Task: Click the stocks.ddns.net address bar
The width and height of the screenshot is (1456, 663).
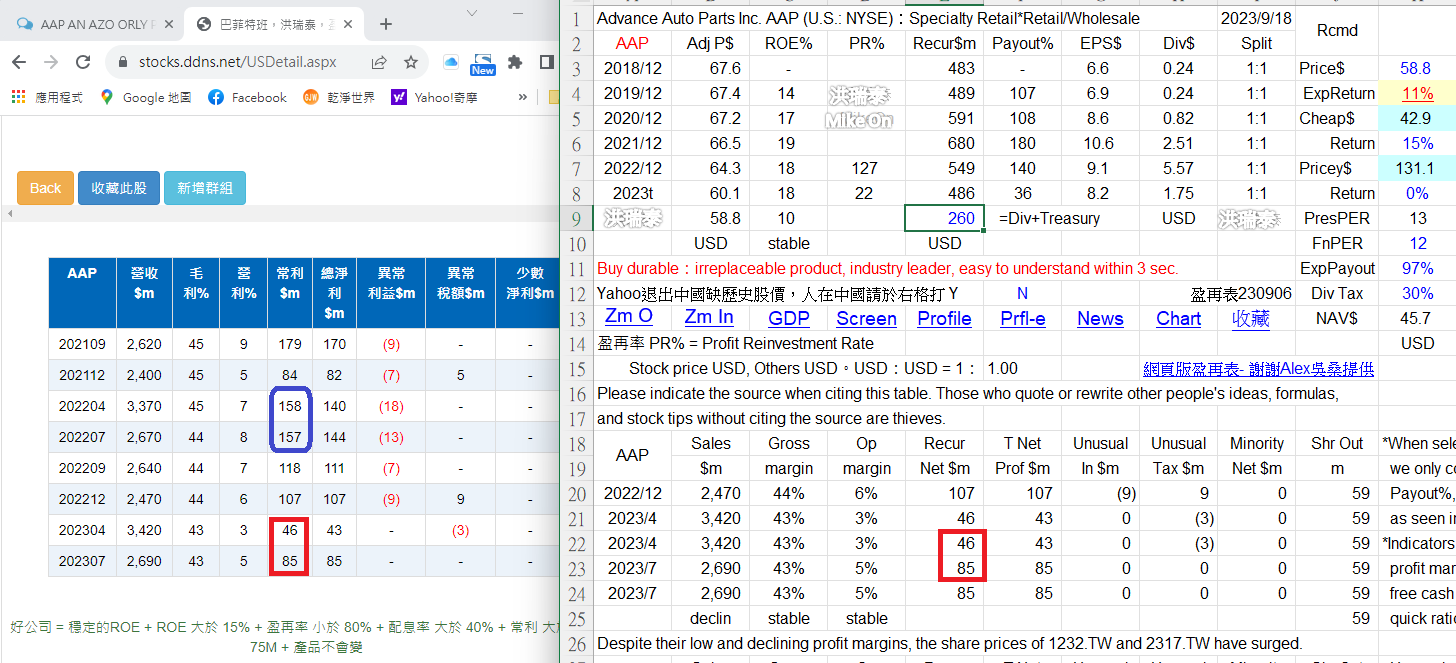Action: (238, 62)
